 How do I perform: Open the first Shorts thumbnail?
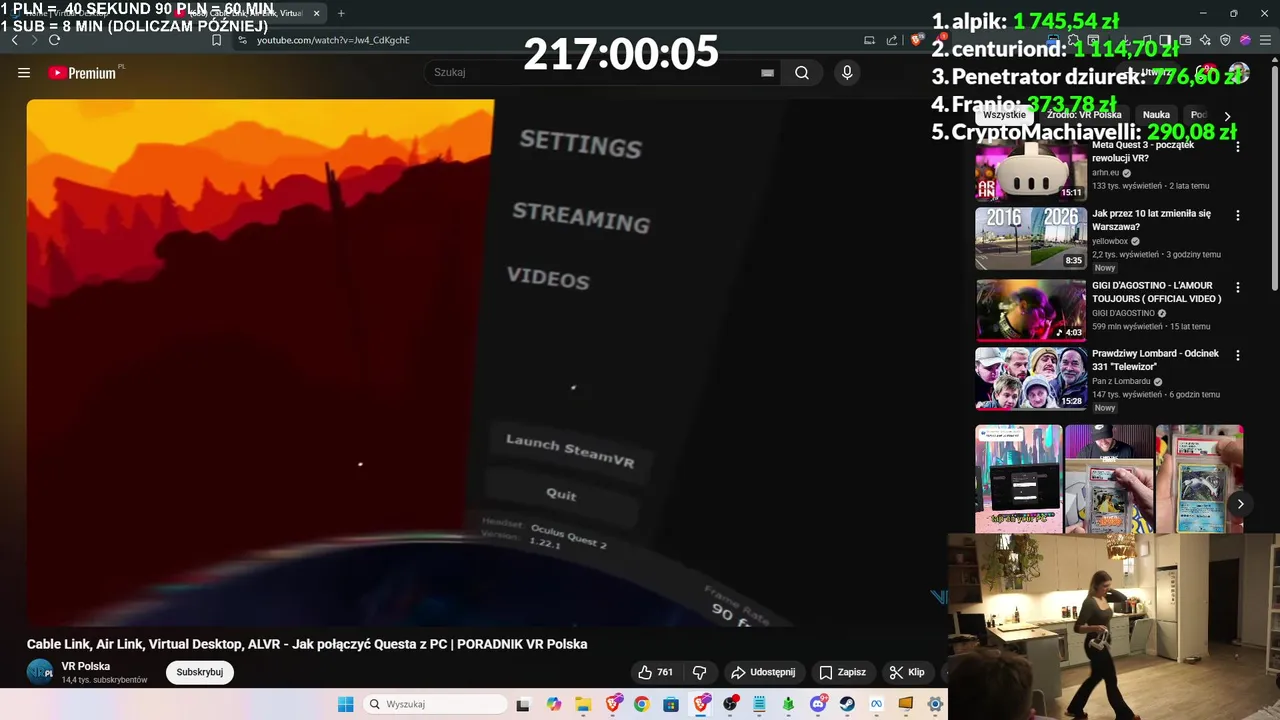tap(1019, 479)
